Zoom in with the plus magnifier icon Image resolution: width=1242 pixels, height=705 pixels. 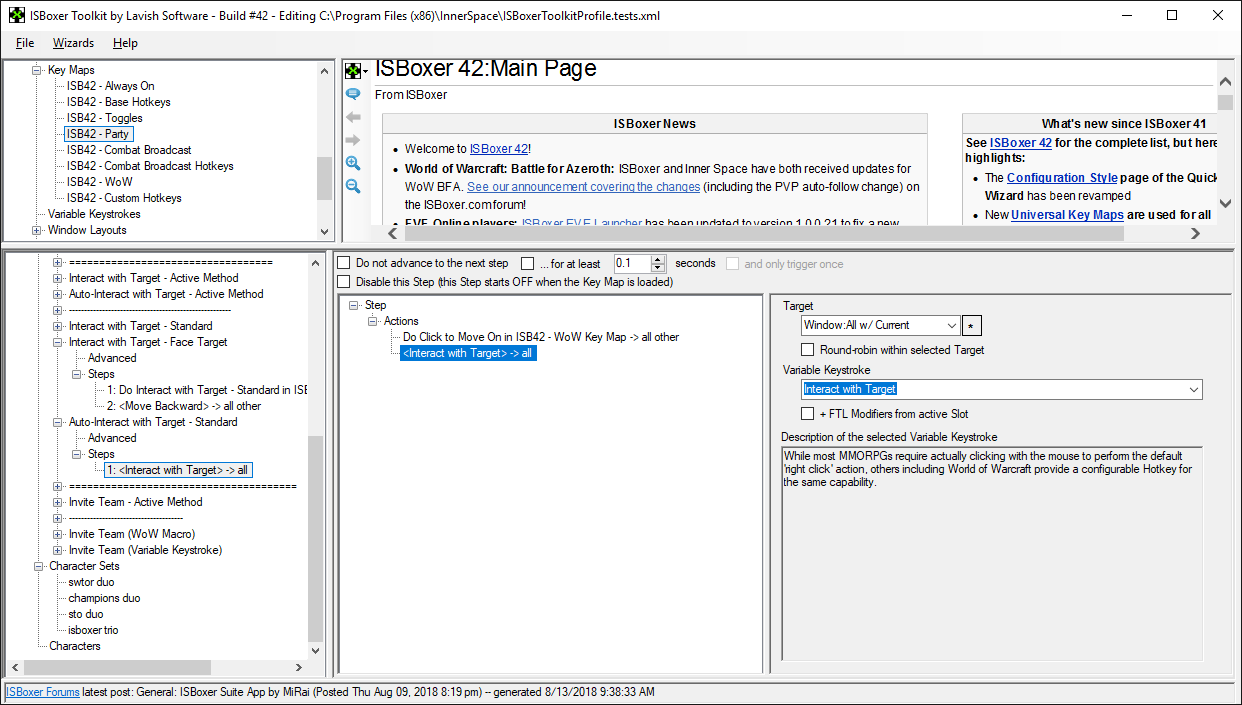click(353, 163)
